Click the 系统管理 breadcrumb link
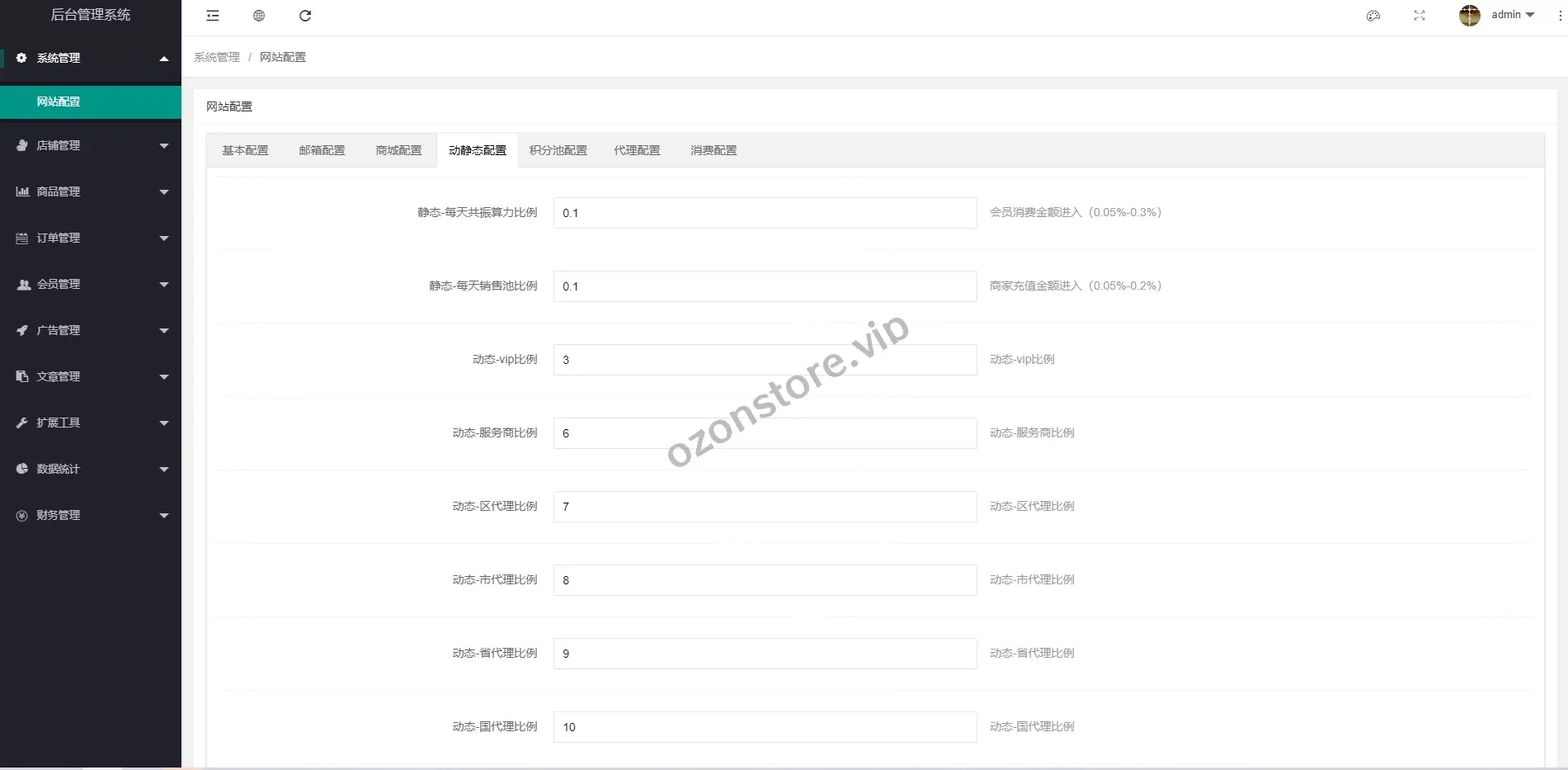Viewport: 1568px width, 770px height. coord(217,57)
